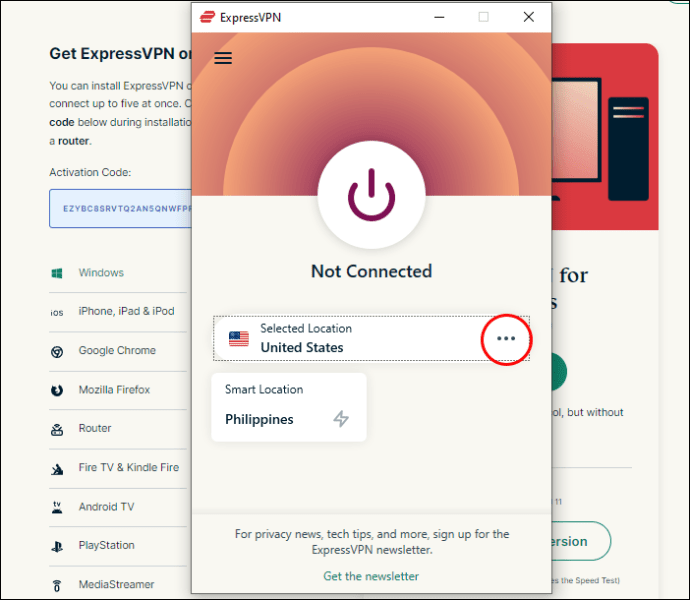The image size is (690, 600).
Task: Click the Get ExpressVPN heading on webpage
Action: pyautogui.click(x=121, y=54)
